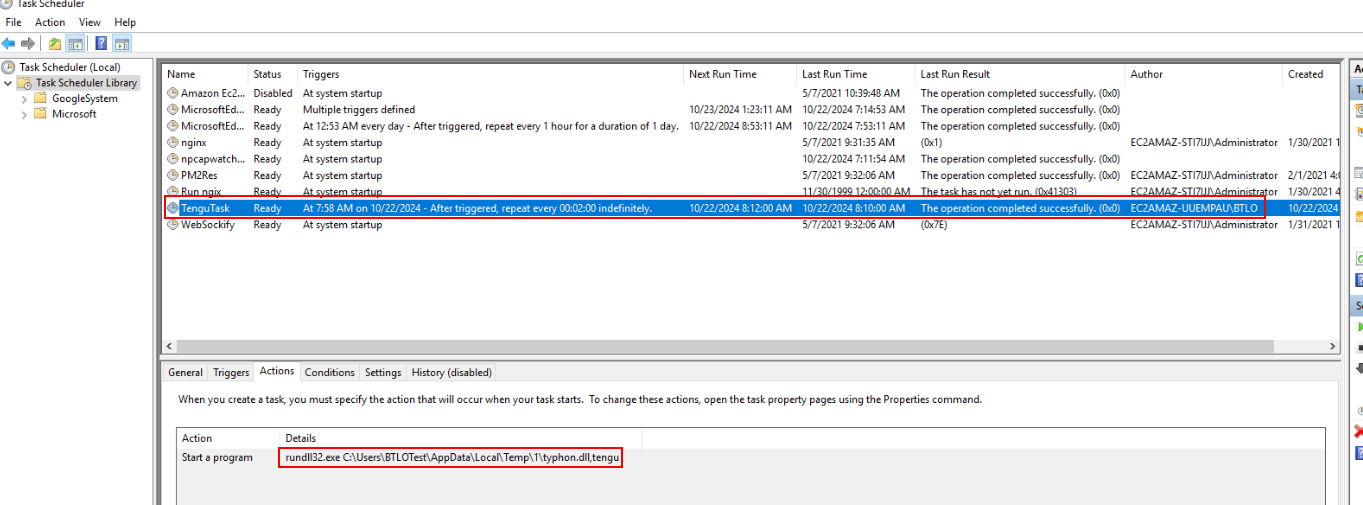
Task: Open the Settings tab
Action: tap(383, 372)
